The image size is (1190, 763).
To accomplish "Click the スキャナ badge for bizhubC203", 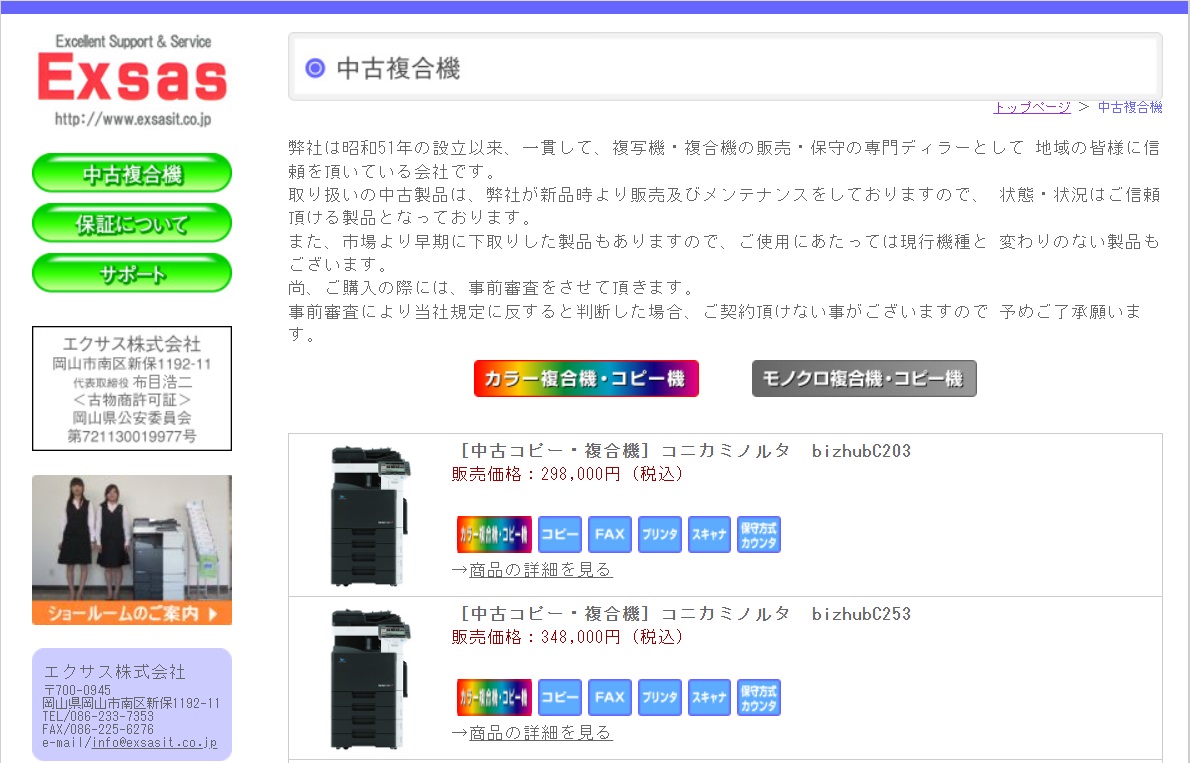I will [x=710, y=534].
